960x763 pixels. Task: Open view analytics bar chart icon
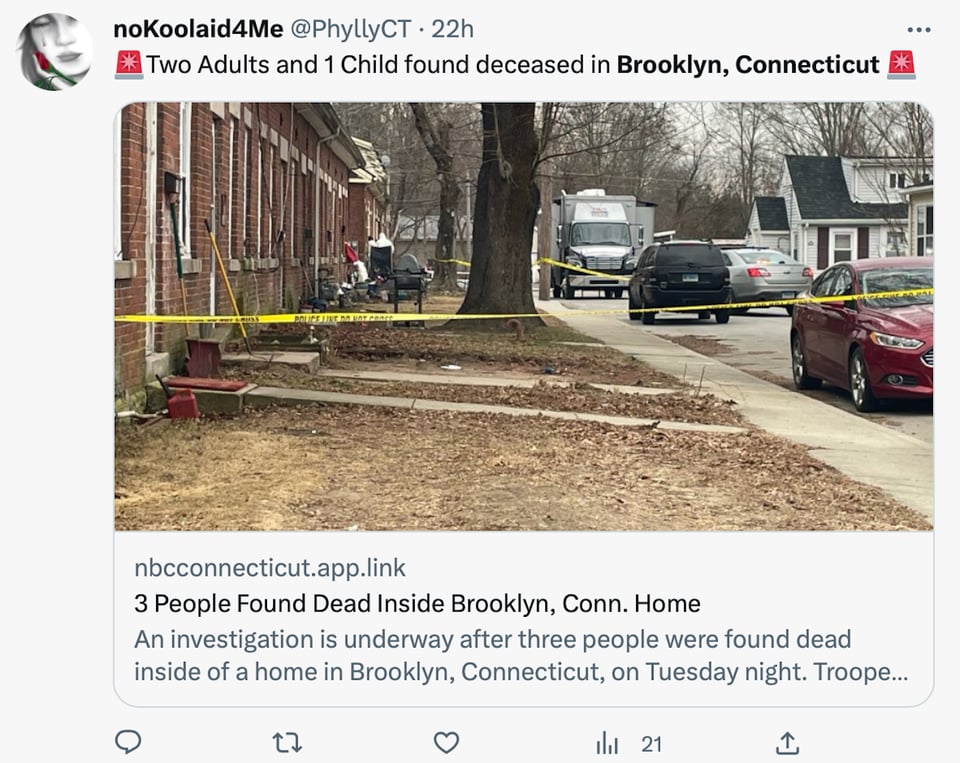tap(607, 743)
